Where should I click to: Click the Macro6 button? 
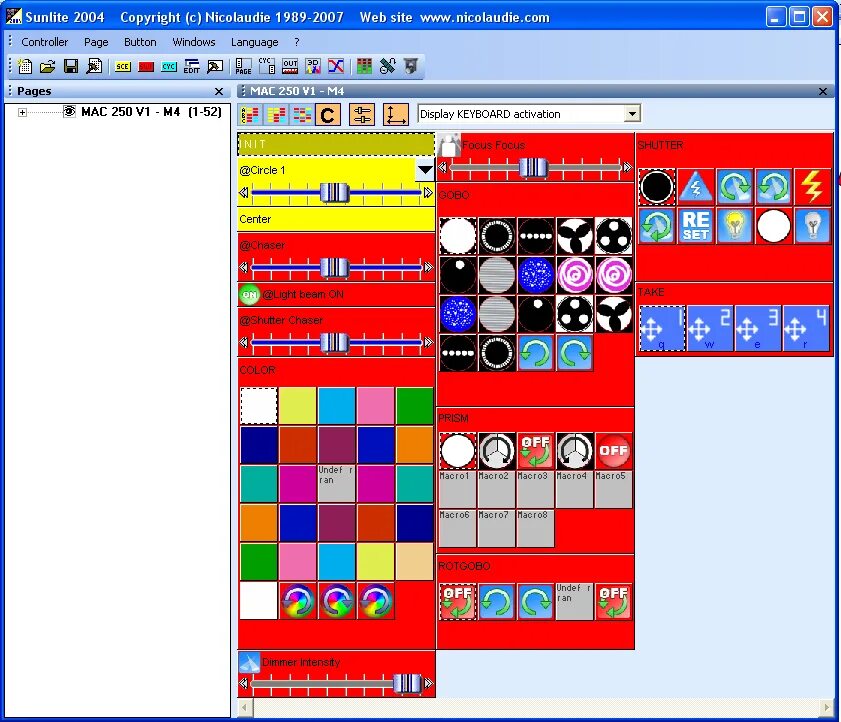(x=457, y=528)
